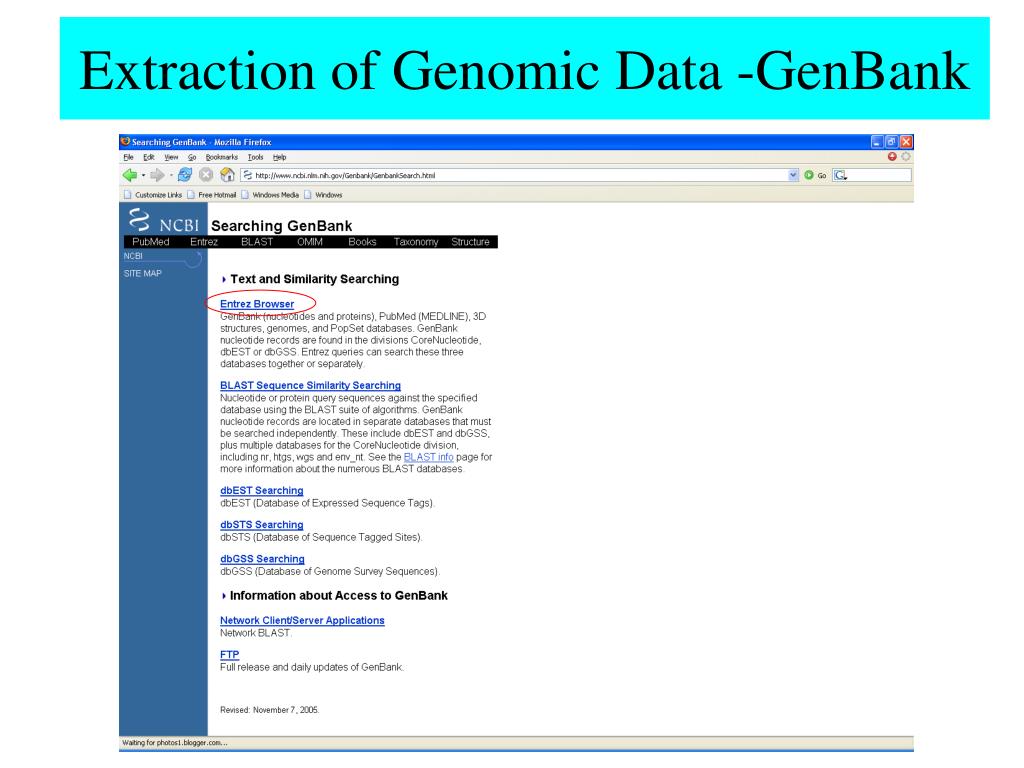Open the File menu

(128, 157)
